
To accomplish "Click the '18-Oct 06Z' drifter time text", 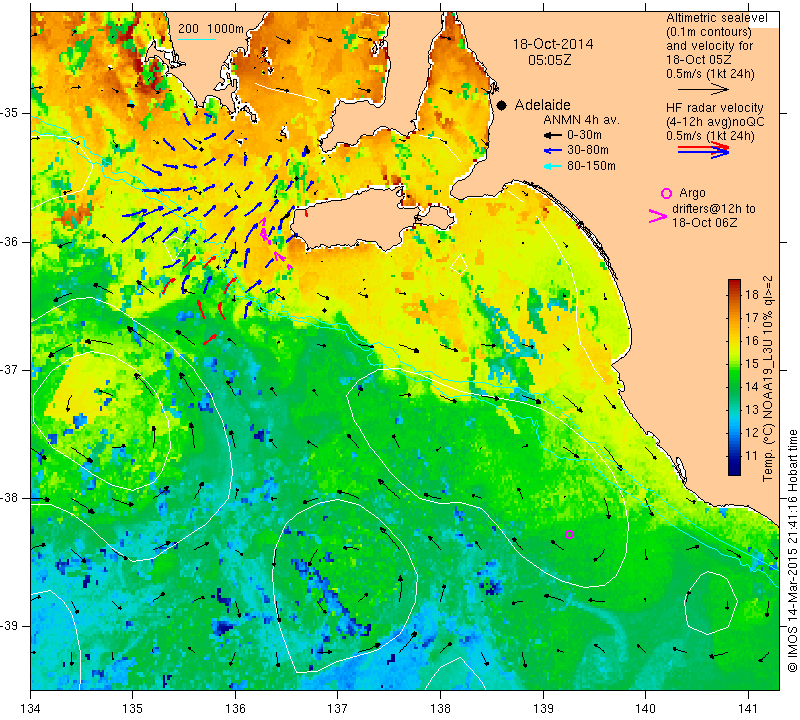I will [x=704, y=222].
